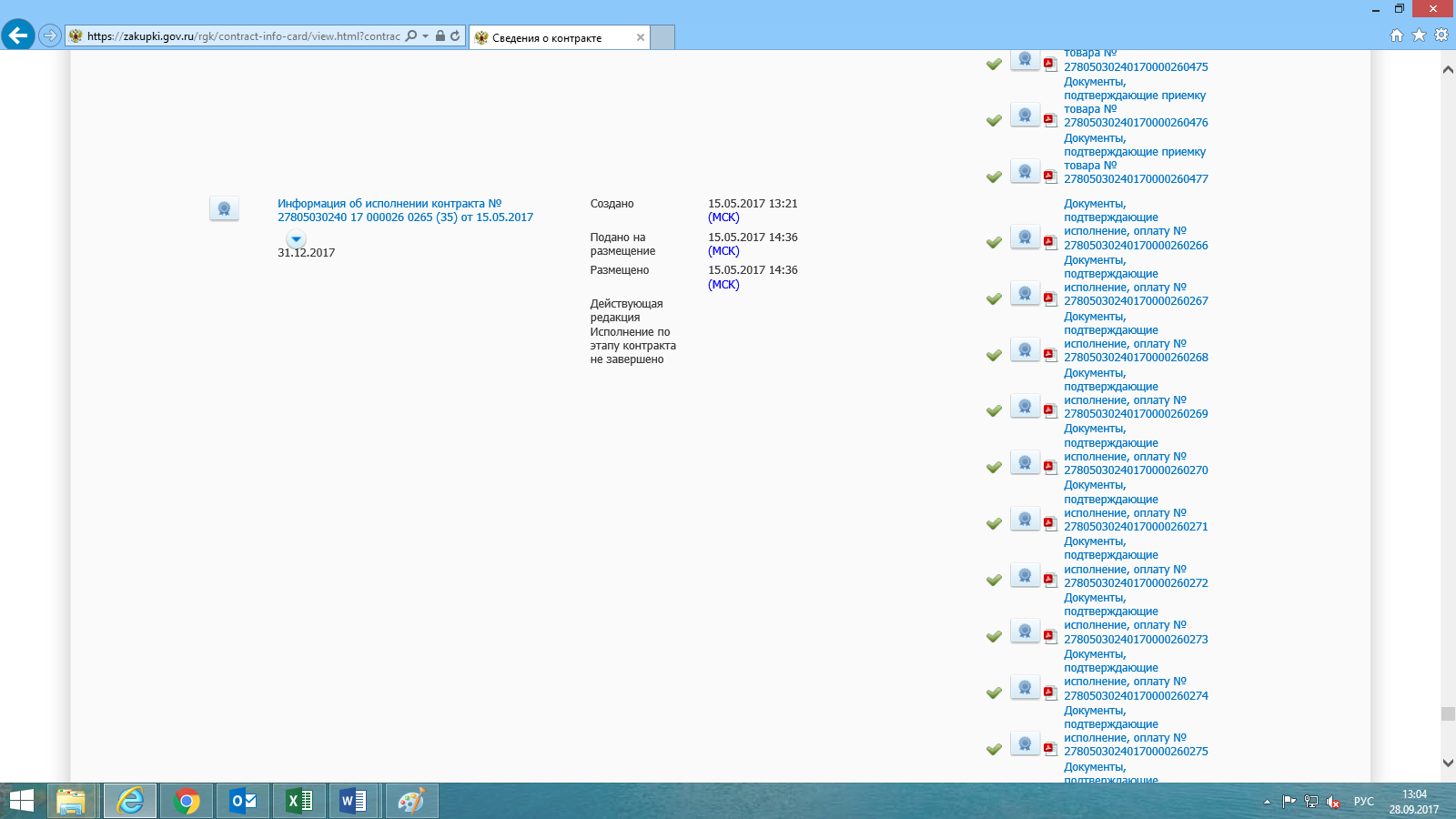
Task: Click signature icon for document 27805030240170000260266
Action: point(1025,238)
